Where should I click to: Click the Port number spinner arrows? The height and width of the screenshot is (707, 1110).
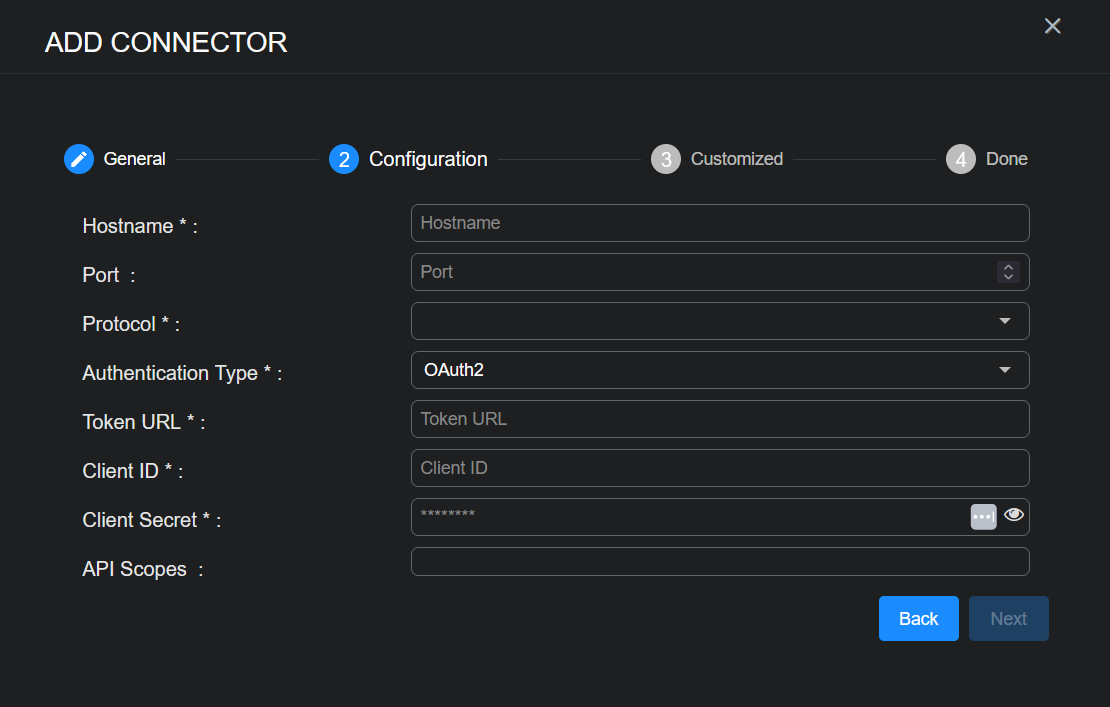(x=1008, y=272)
